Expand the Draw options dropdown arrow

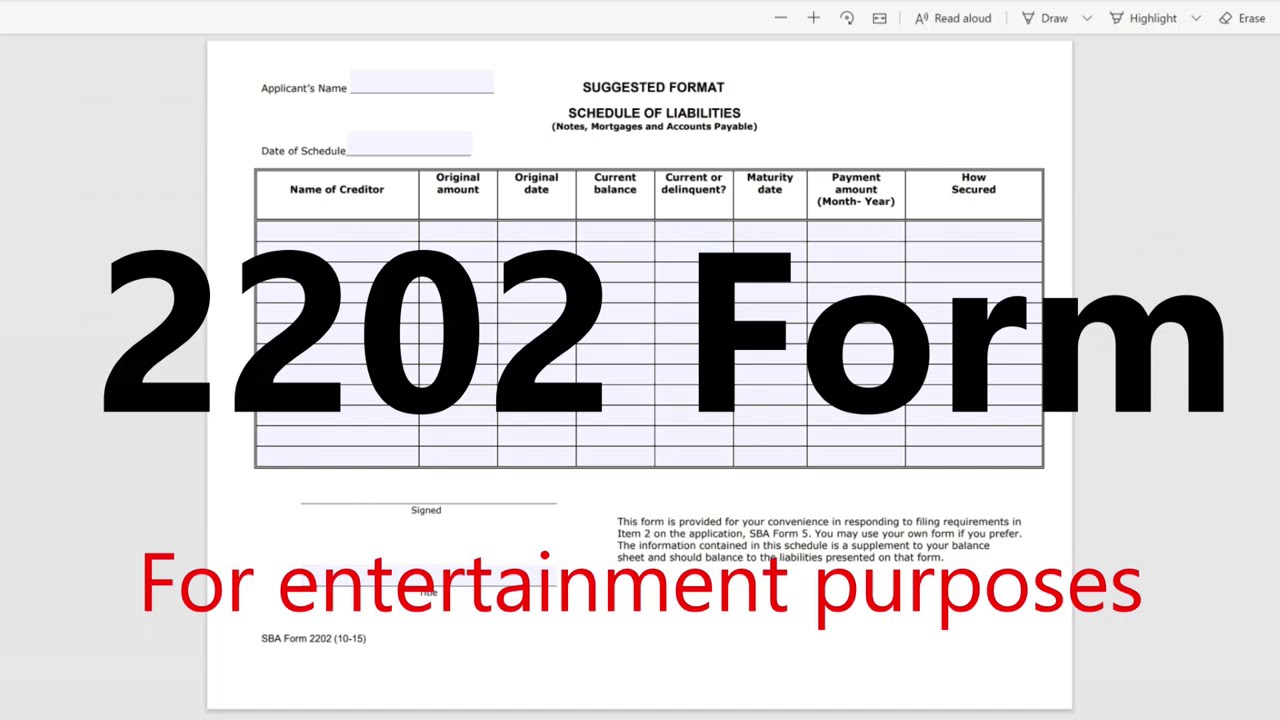point(1087,18)
